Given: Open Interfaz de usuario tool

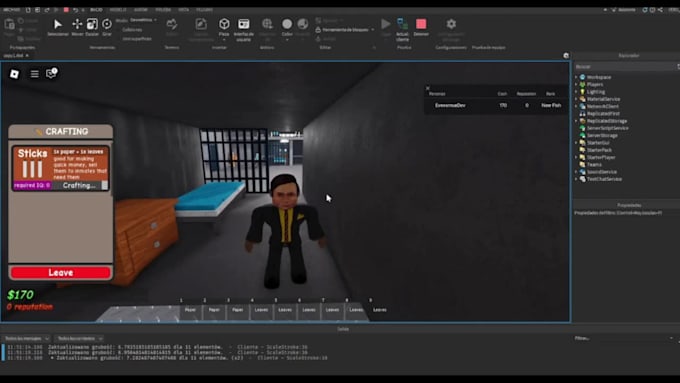Looking at the screenshot, I should point(244,29).
